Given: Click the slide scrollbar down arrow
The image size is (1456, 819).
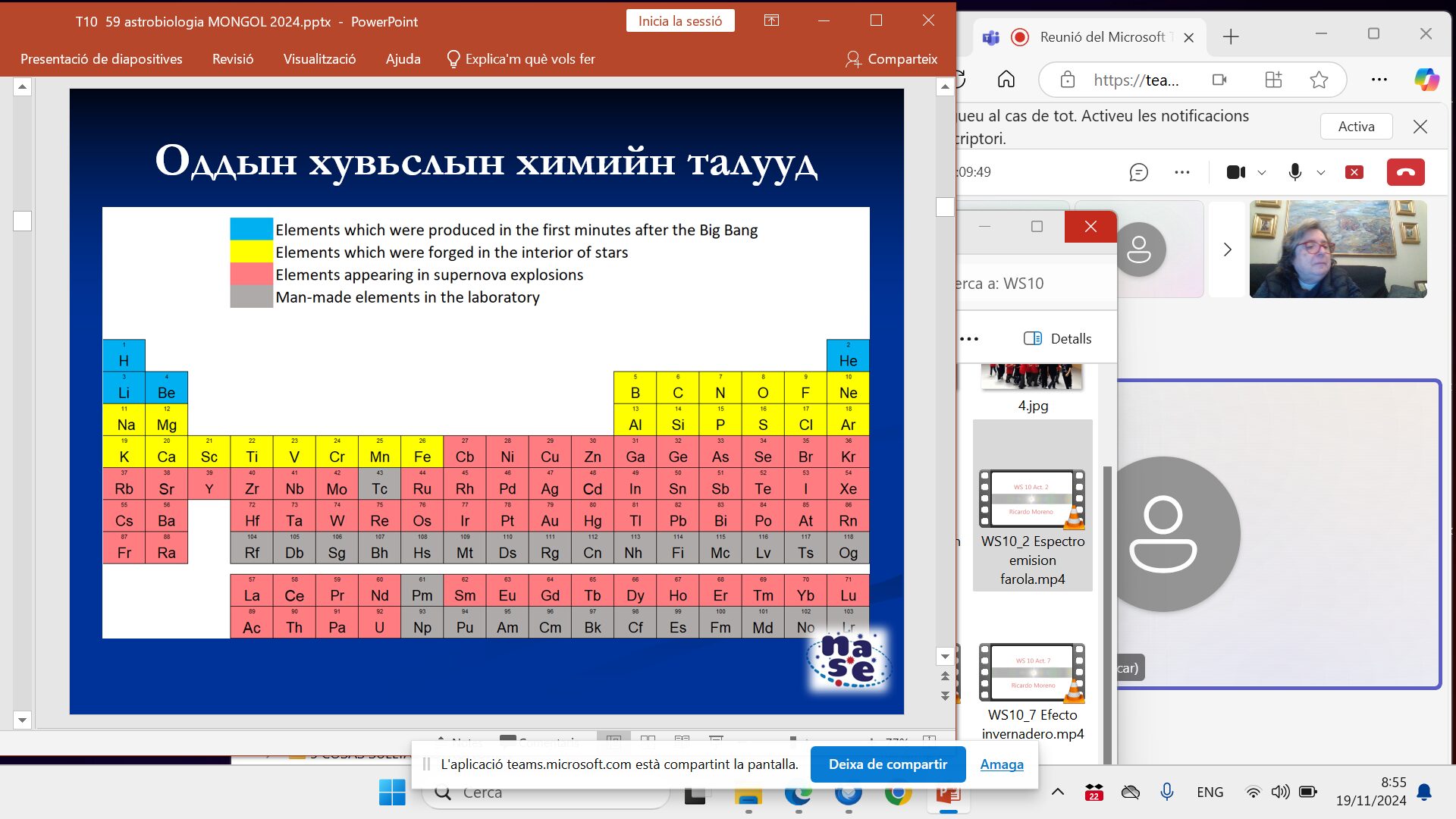Looking at the screenshot, I should point(945,657).
